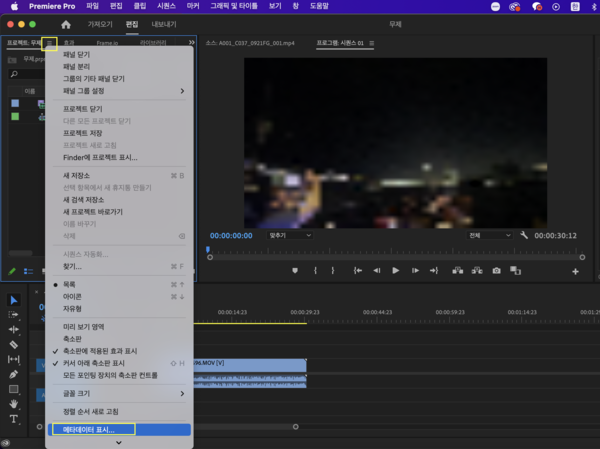
Task: Click '프로젝트 저장' in the panel menu
Action: pos(82,132)
